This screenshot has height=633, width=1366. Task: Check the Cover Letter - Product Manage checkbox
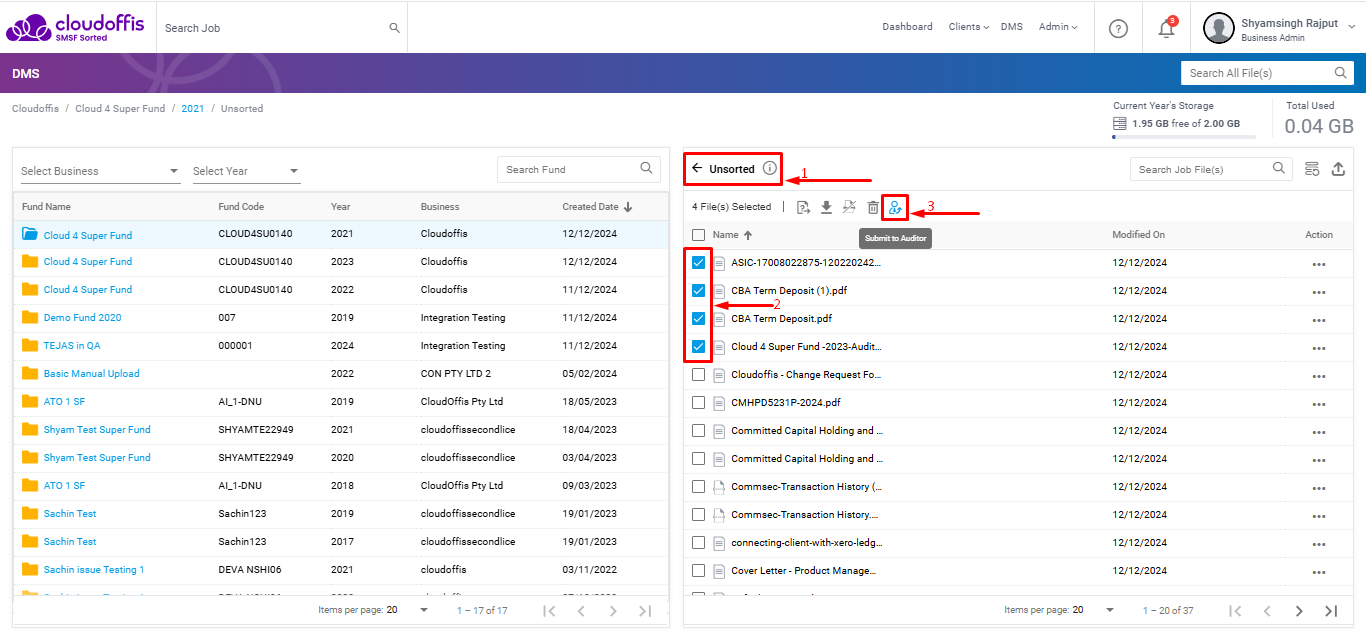point(698,570)
